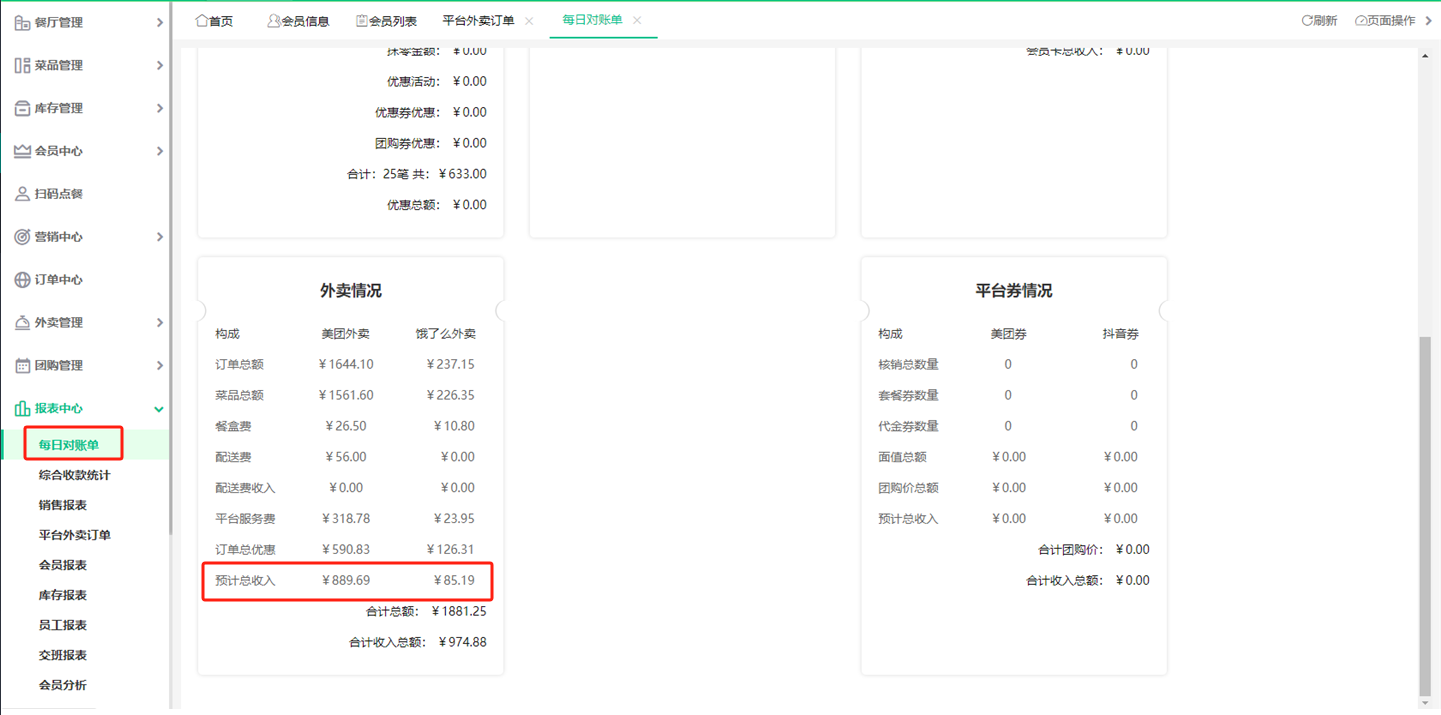Click the 报表中心 bar chart icon
The image size is (1441, 715).
(20, 408)
